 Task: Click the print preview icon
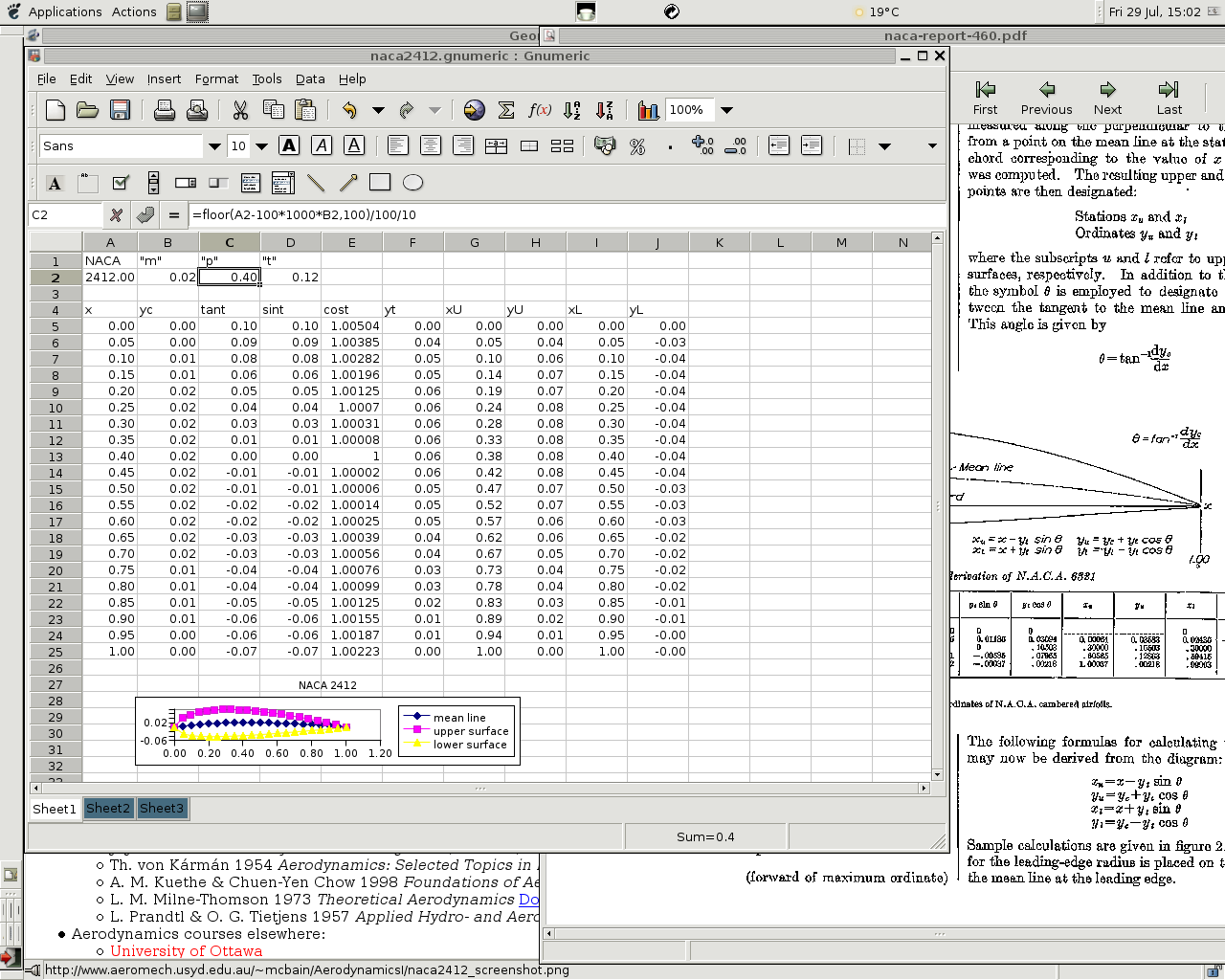(197, 110)
